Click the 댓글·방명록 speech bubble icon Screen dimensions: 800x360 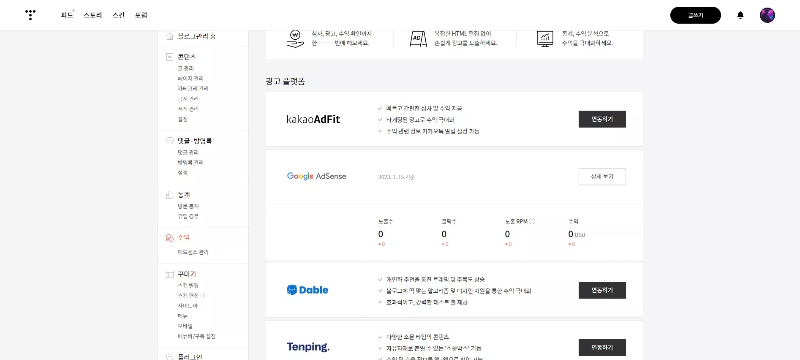[x=170, y=140]
